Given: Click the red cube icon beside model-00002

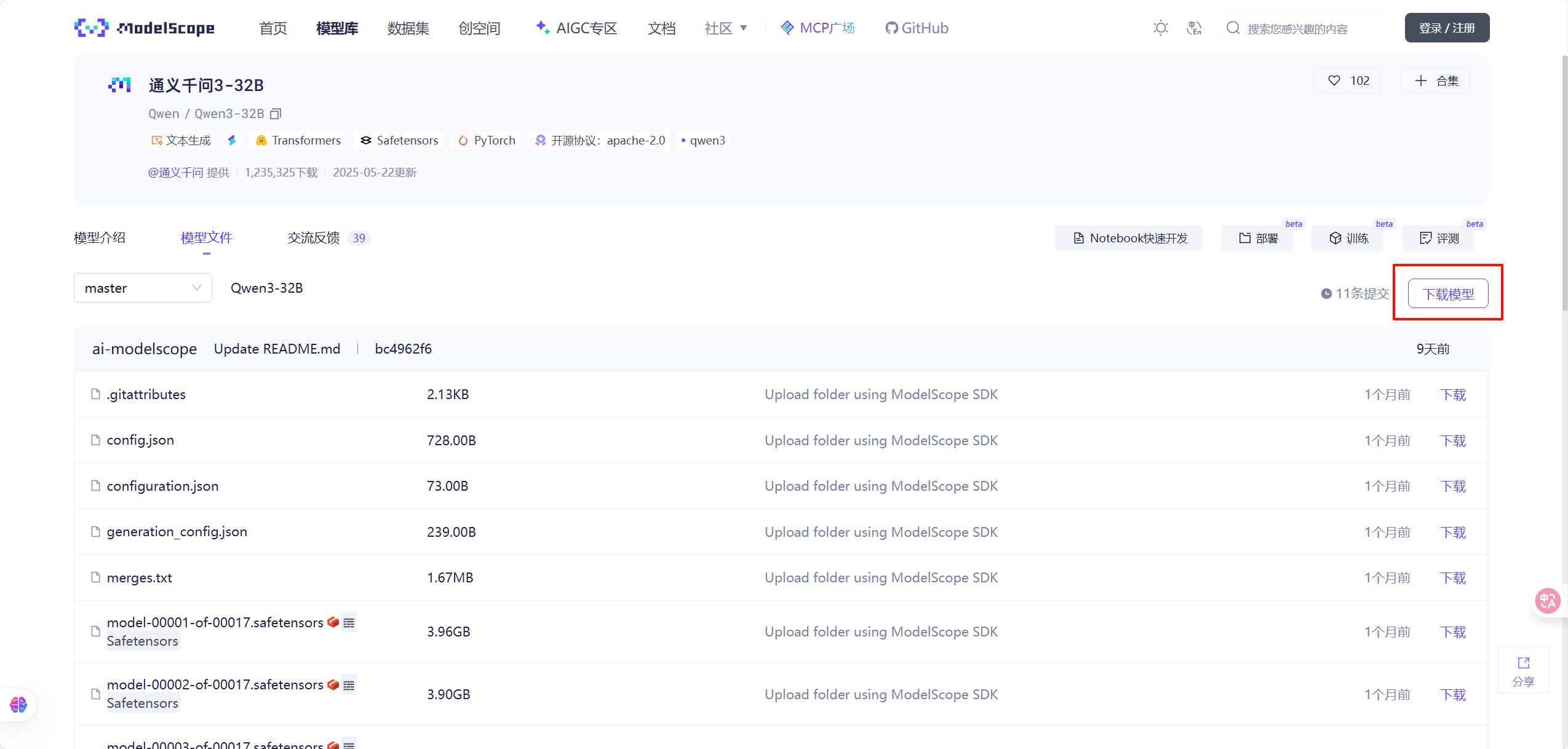Looking at the screenshot, I should 333,684.
